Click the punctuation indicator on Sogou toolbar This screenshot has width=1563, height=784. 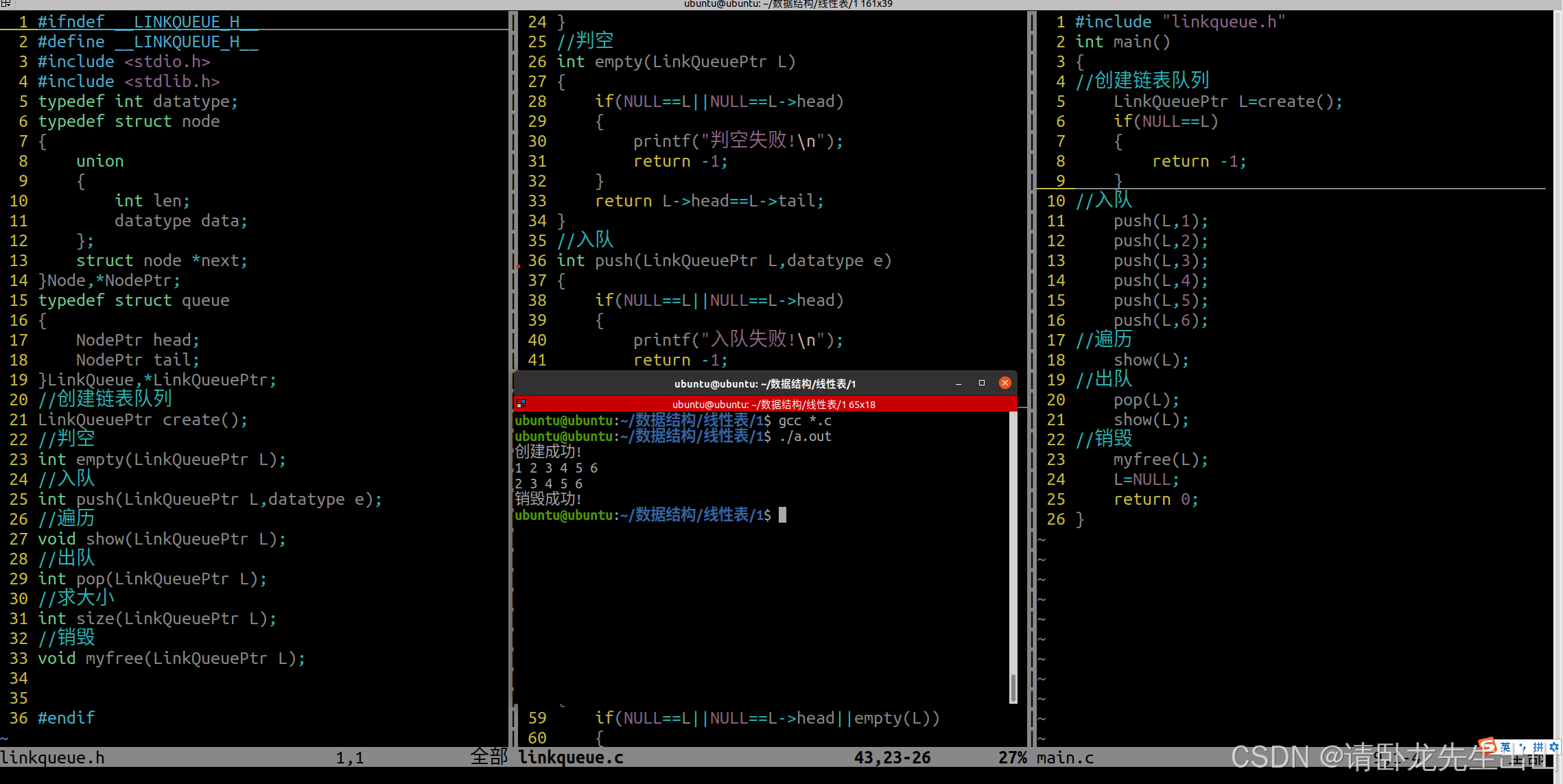1523,746
